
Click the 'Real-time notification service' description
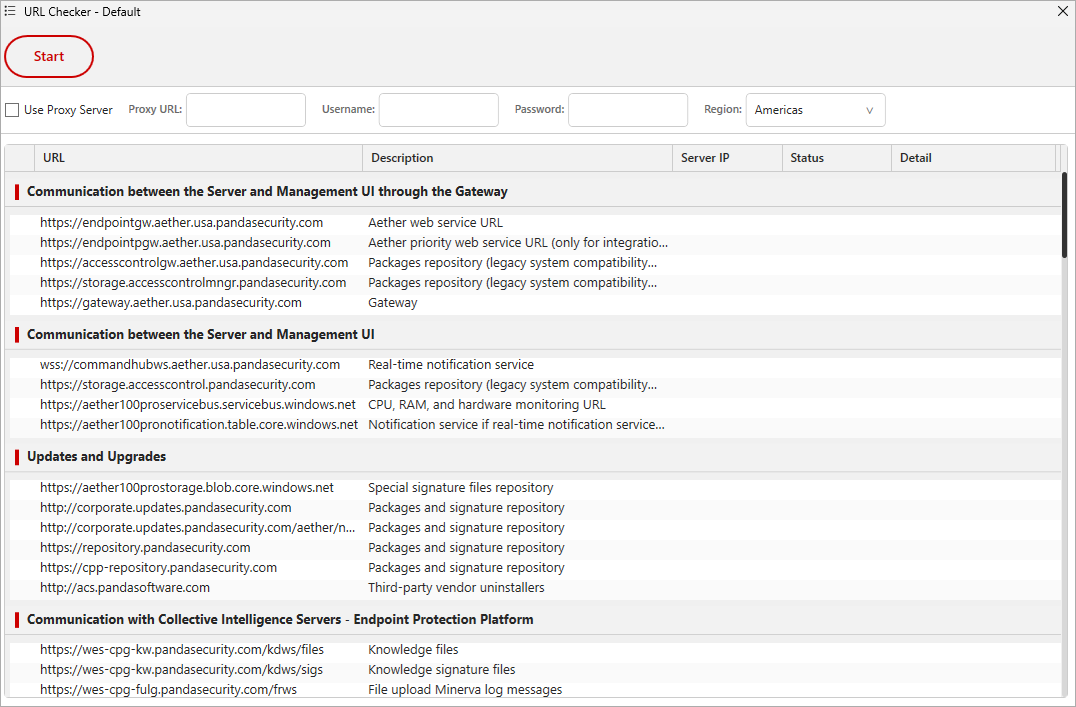[x=451, y=364]
